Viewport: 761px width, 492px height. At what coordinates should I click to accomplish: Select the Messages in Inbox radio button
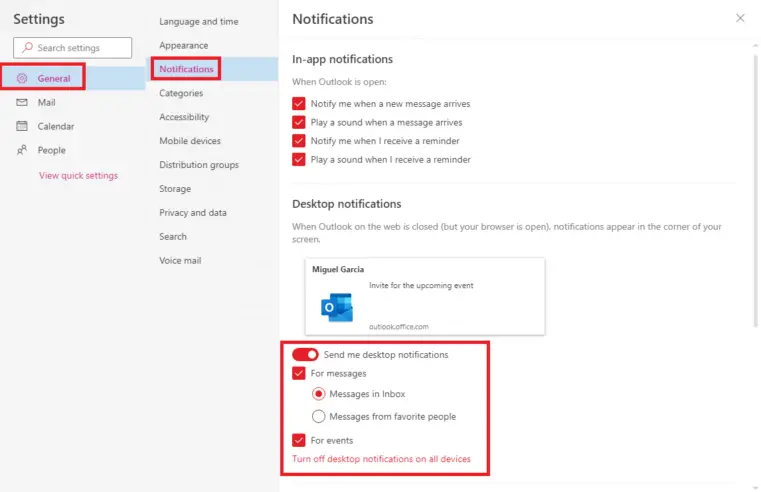tap(318, 394)
